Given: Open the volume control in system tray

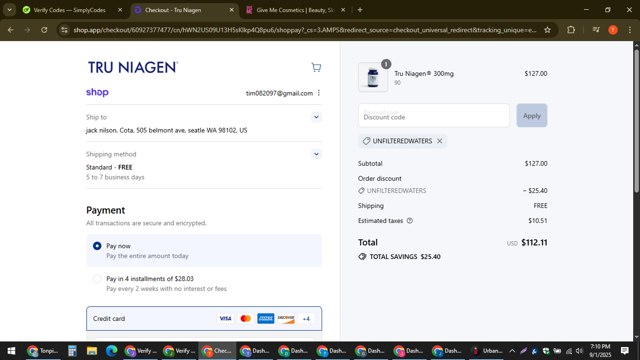Looking at the screenshot, I should click(579, 351).
